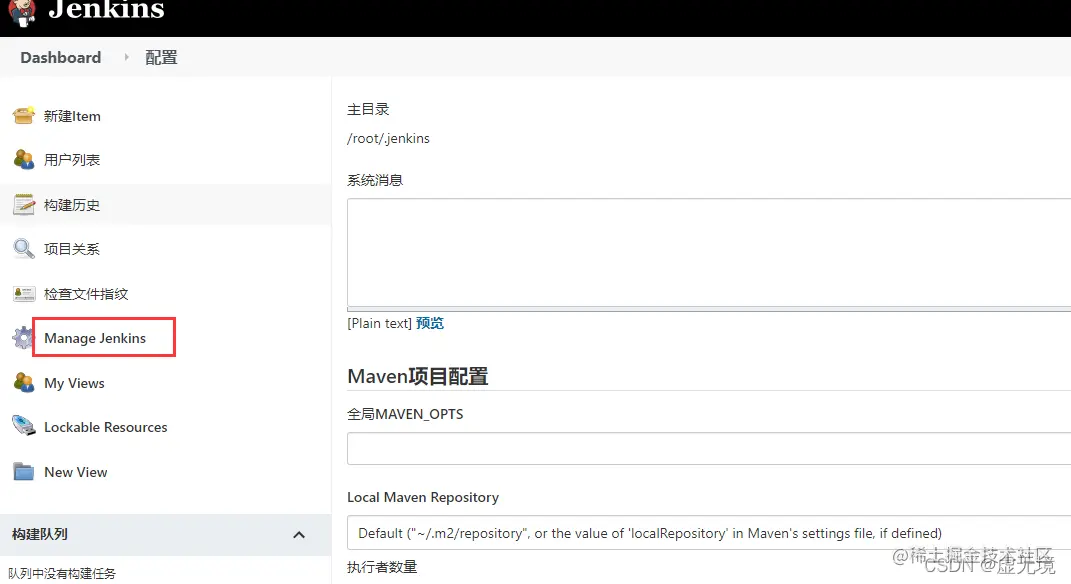Open Manage Jenkins link

(x=95, y=338)
